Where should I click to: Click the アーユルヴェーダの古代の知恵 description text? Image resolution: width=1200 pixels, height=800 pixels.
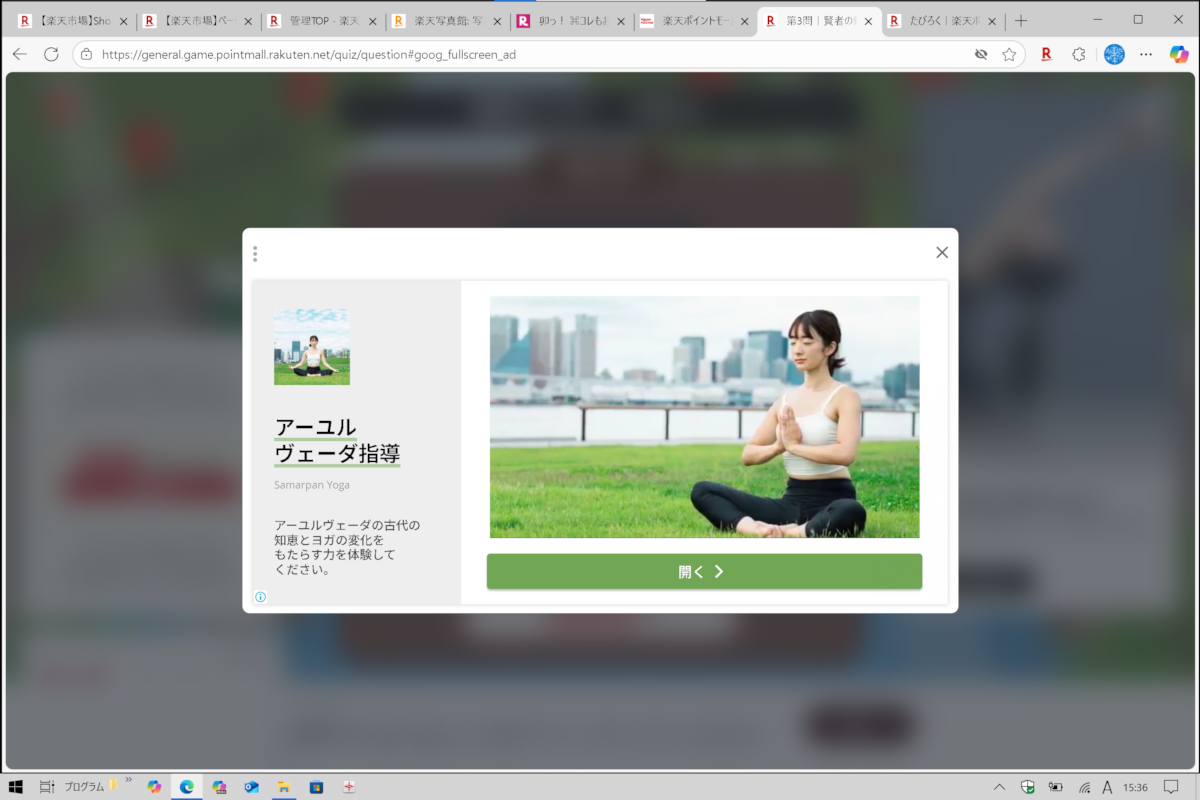tap(347, 547)
